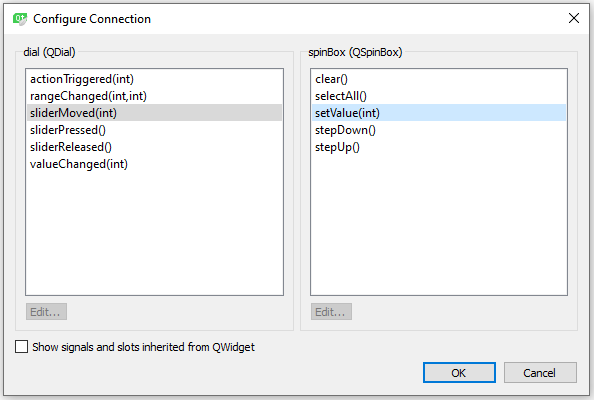Select the sliderReleased() signal
The height and width of the screenshot is (400, 594).
154,147
